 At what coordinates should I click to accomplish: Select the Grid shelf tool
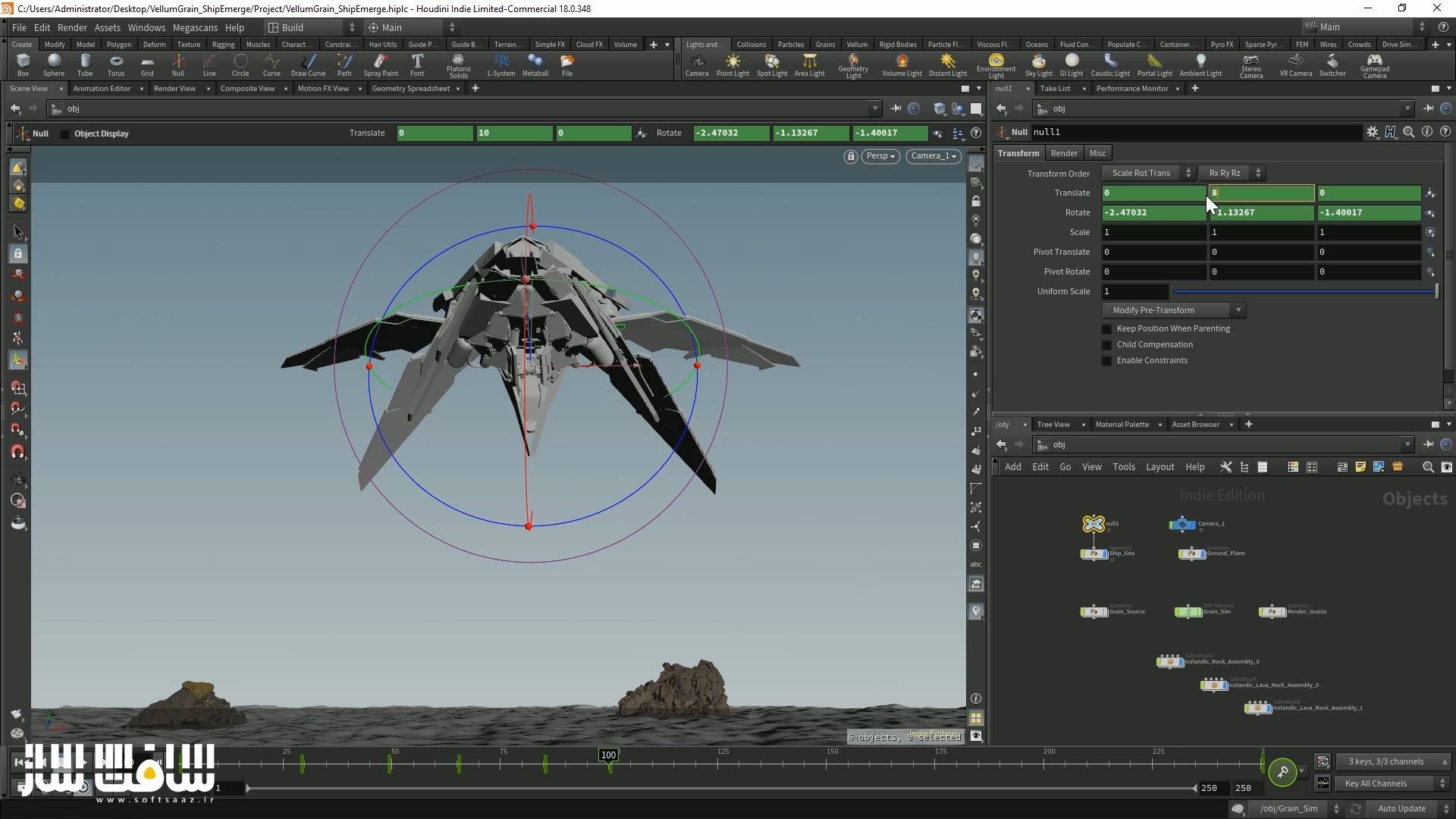[147, 65]
